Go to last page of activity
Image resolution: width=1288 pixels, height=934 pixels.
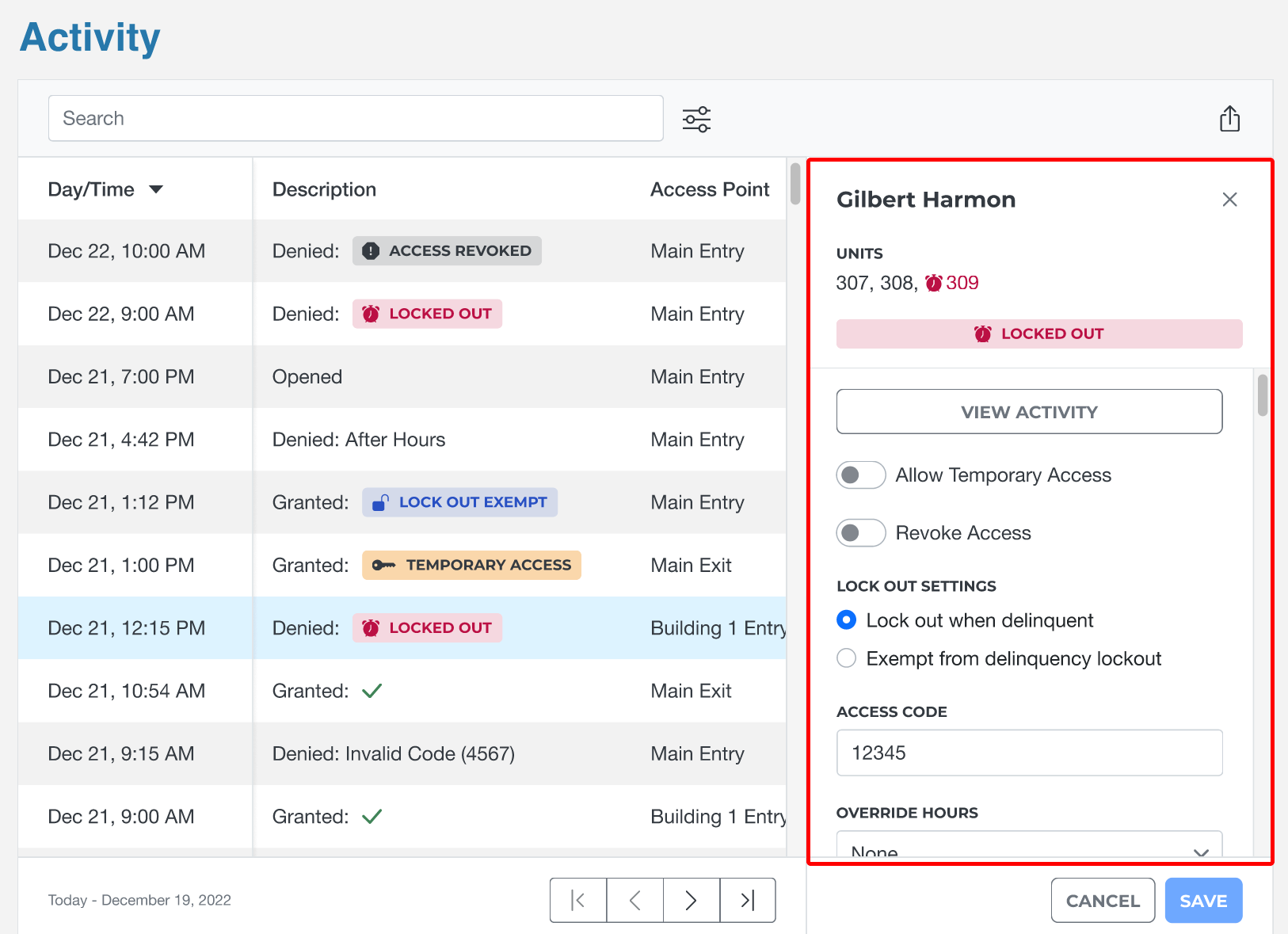coord(748,900)
